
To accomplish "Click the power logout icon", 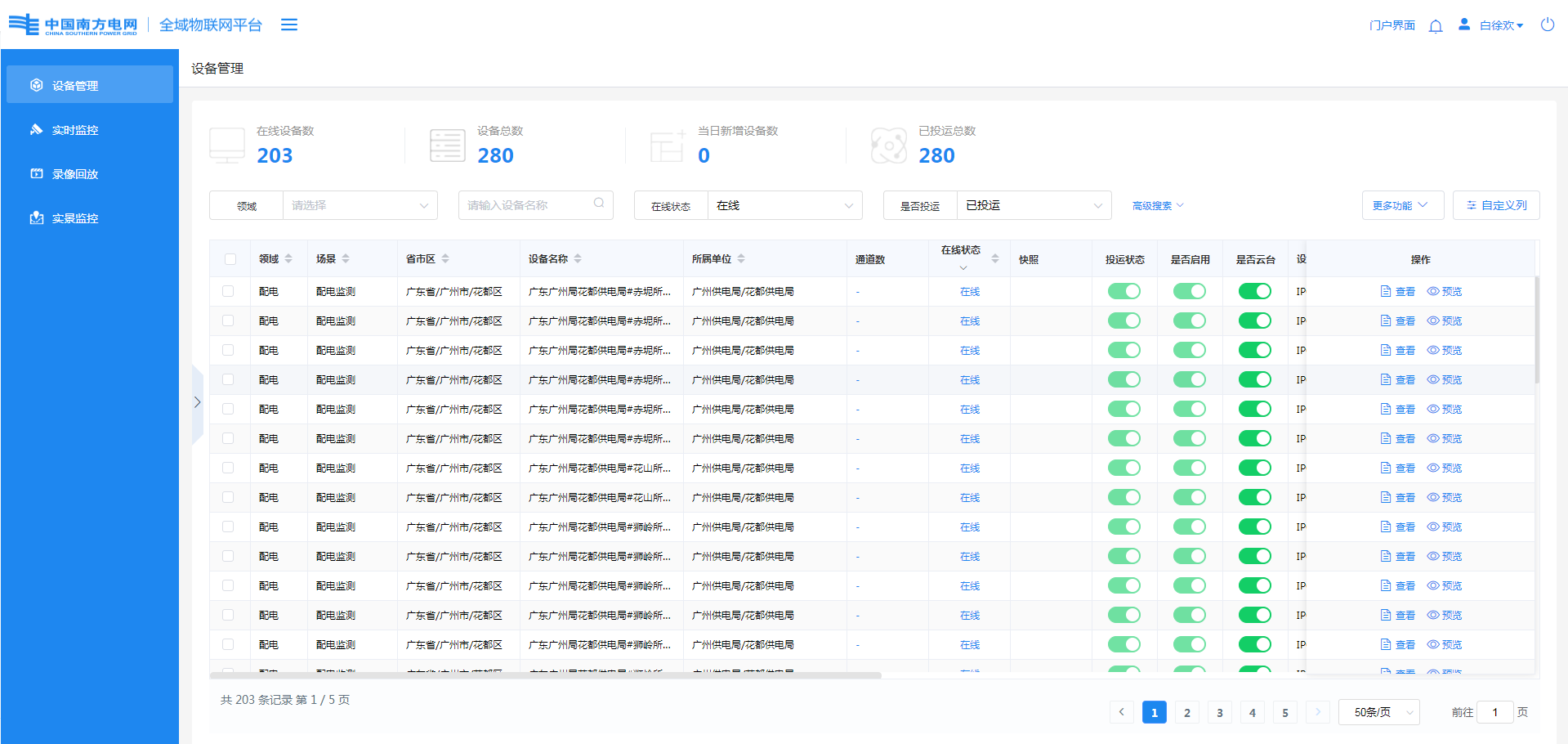I will (x=1548, y=25).
